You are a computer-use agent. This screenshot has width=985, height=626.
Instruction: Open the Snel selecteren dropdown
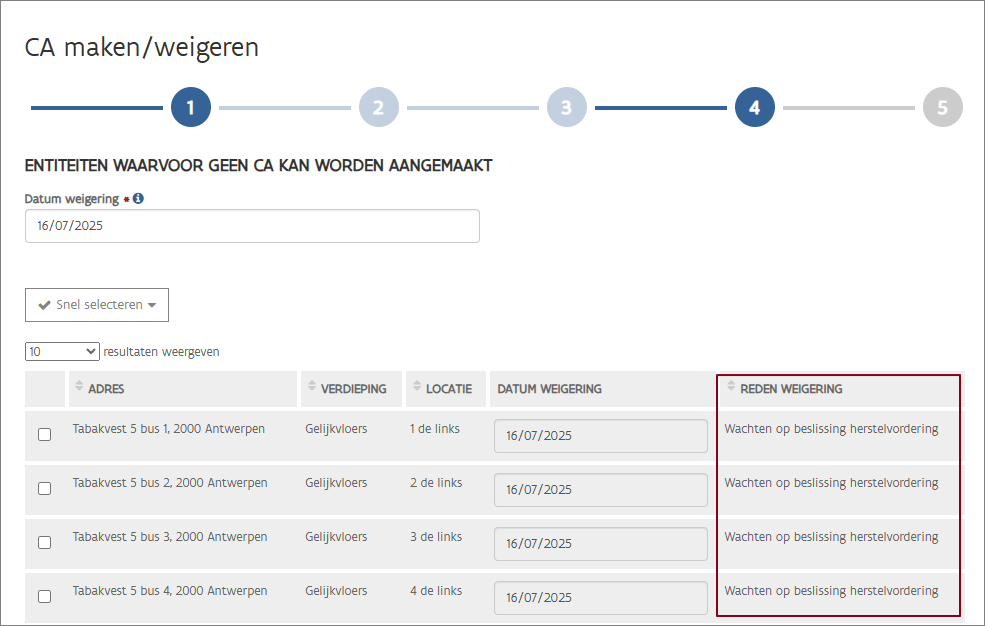pyautogui.click(x=97, y=305)
